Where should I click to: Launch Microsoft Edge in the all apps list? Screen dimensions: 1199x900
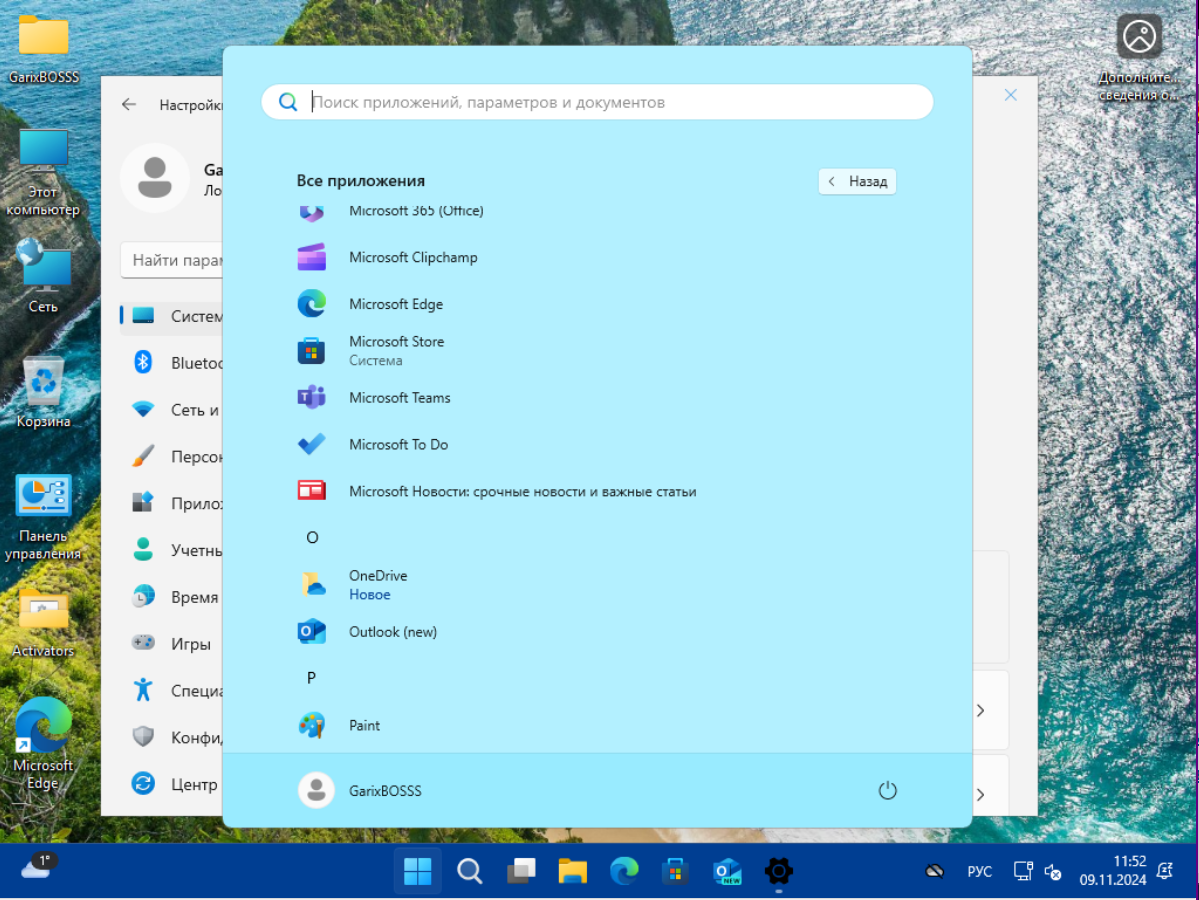pos(395,304)
